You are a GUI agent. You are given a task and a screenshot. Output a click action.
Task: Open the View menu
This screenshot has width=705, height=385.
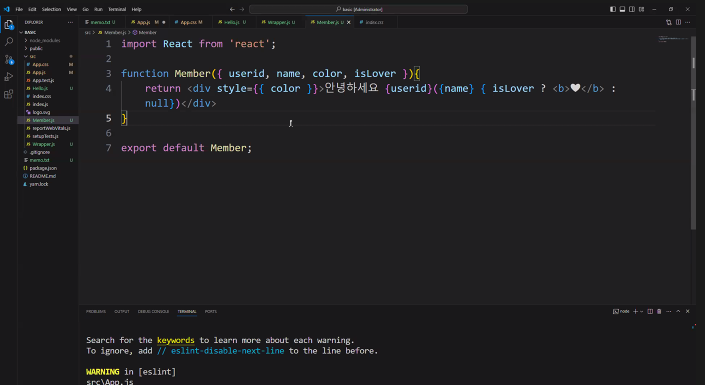(71, 9)
